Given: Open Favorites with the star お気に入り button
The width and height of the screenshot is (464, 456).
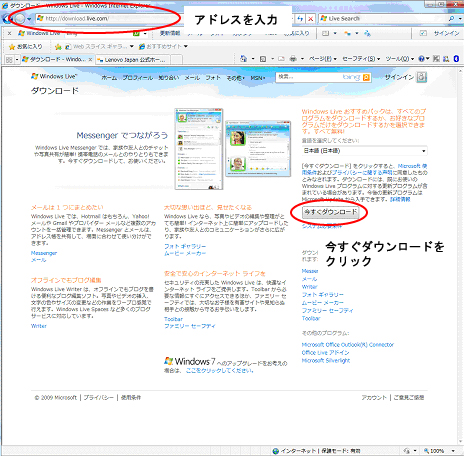Looking at the screenshot, I should tap(25, 46).
